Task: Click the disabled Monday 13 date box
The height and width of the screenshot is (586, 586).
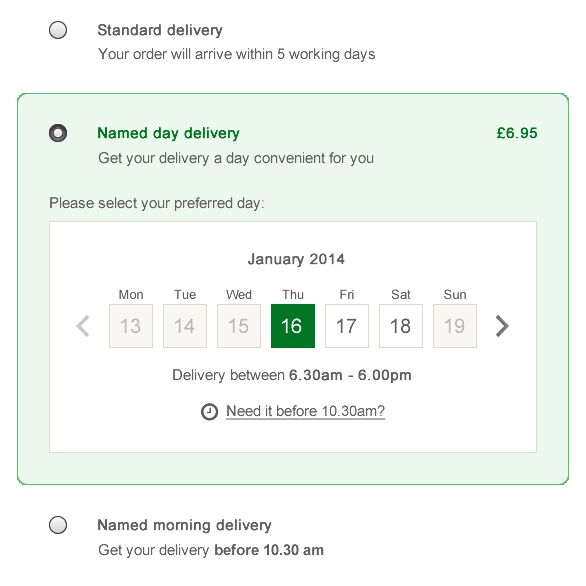Action: tap(131, 326)
